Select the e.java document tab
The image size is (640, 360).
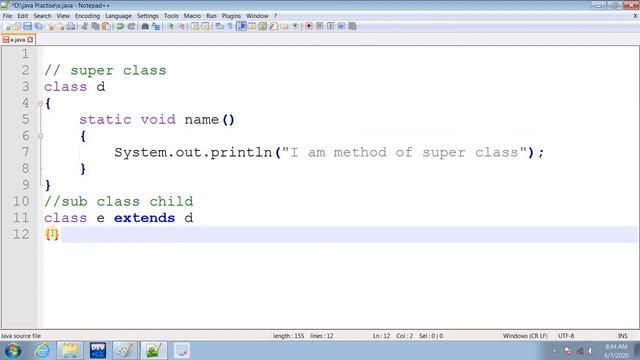point(18,40)
